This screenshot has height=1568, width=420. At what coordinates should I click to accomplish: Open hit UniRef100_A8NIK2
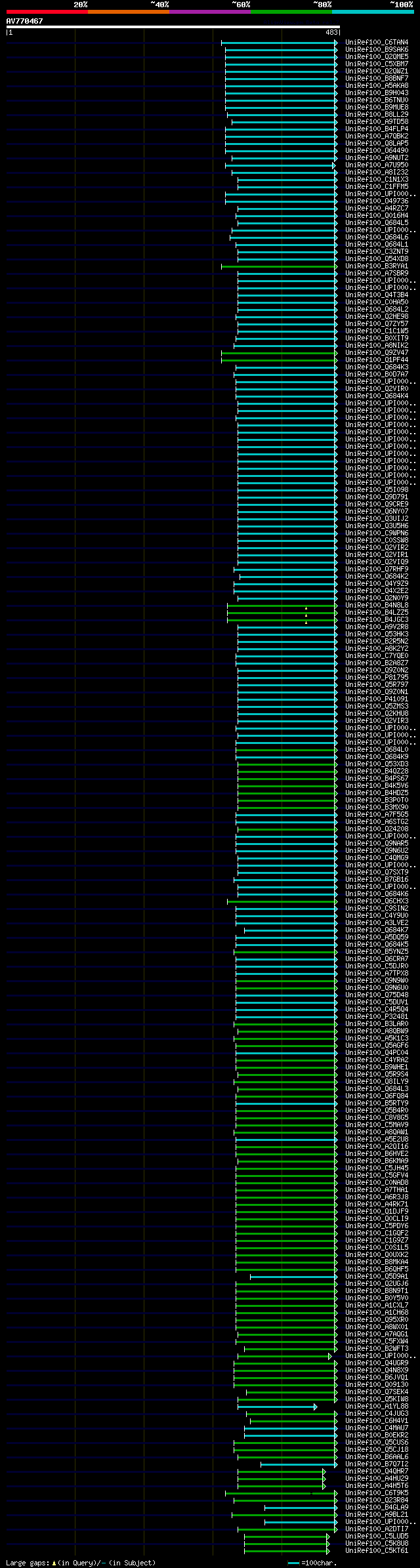click(x=377, y=346)
